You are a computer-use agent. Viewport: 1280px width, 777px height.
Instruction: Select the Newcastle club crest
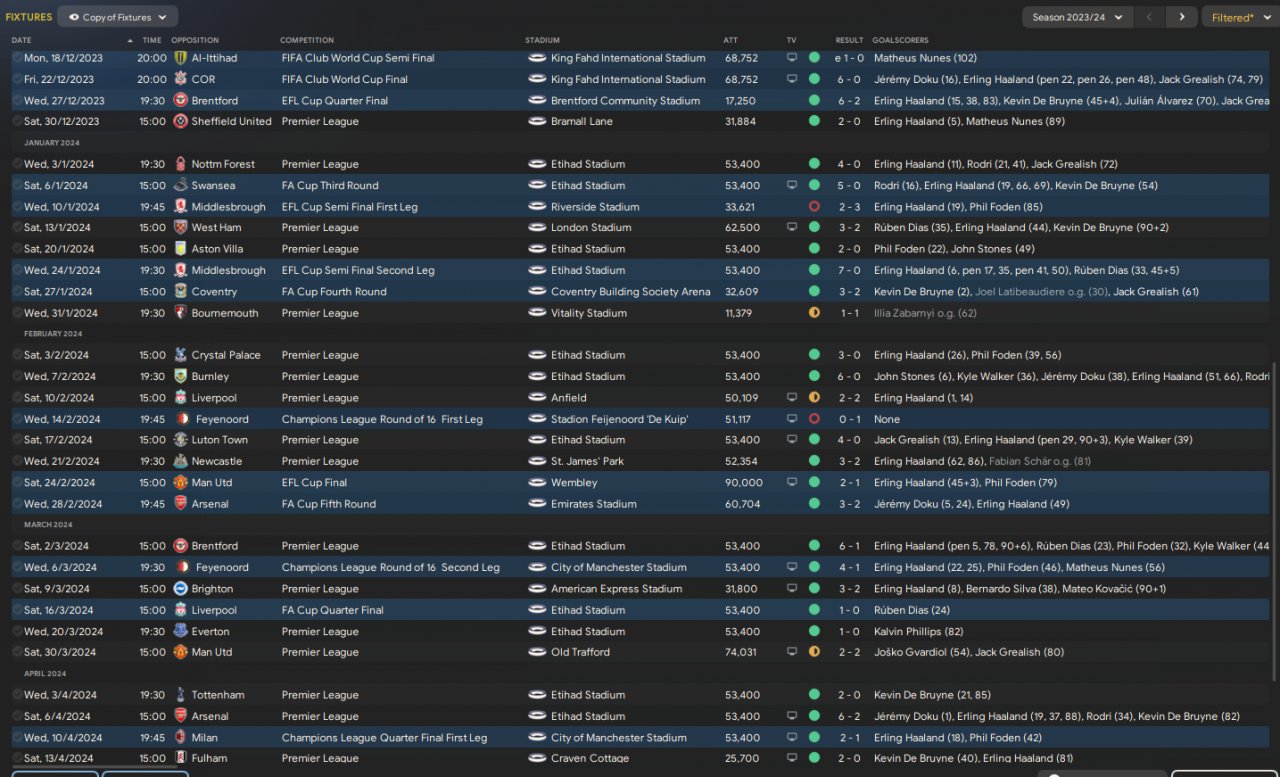(181, 462)
